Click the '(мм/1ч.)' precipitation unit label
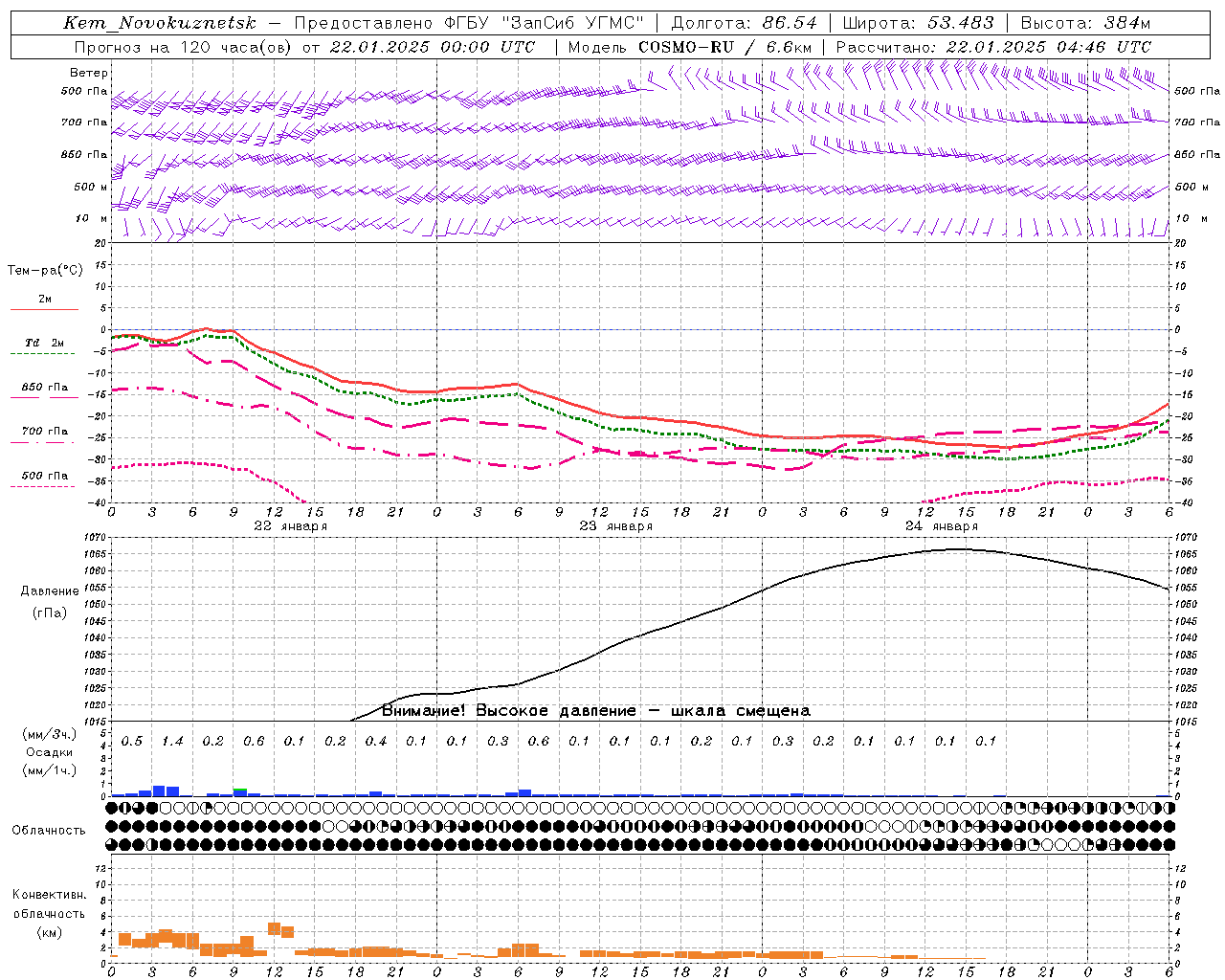Screen dimensions: 1225x980 point(50,770)
